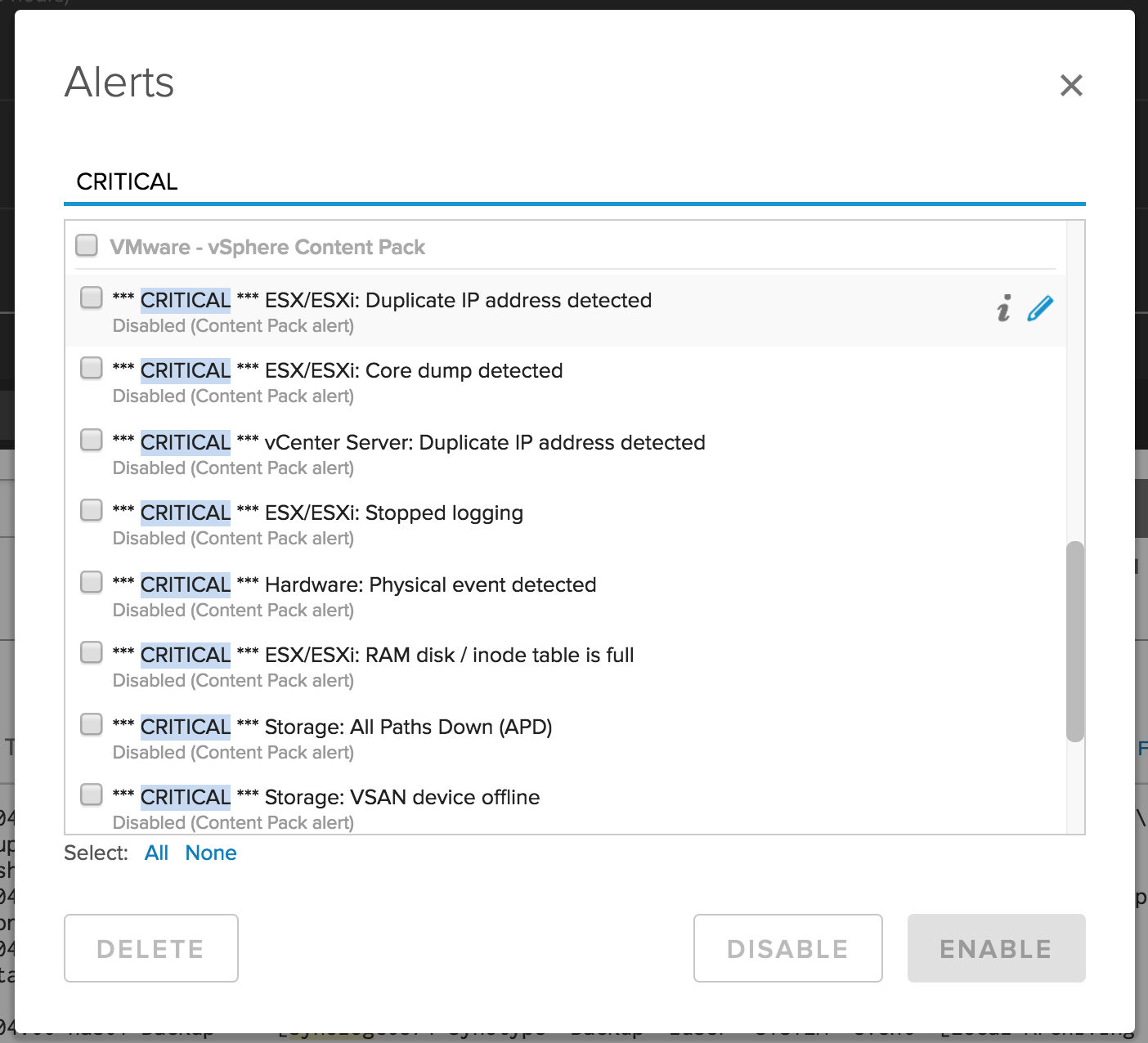Tick the Storage All Paths Down checkbox
1148x1043 pixels.
(x=92, y=724)
